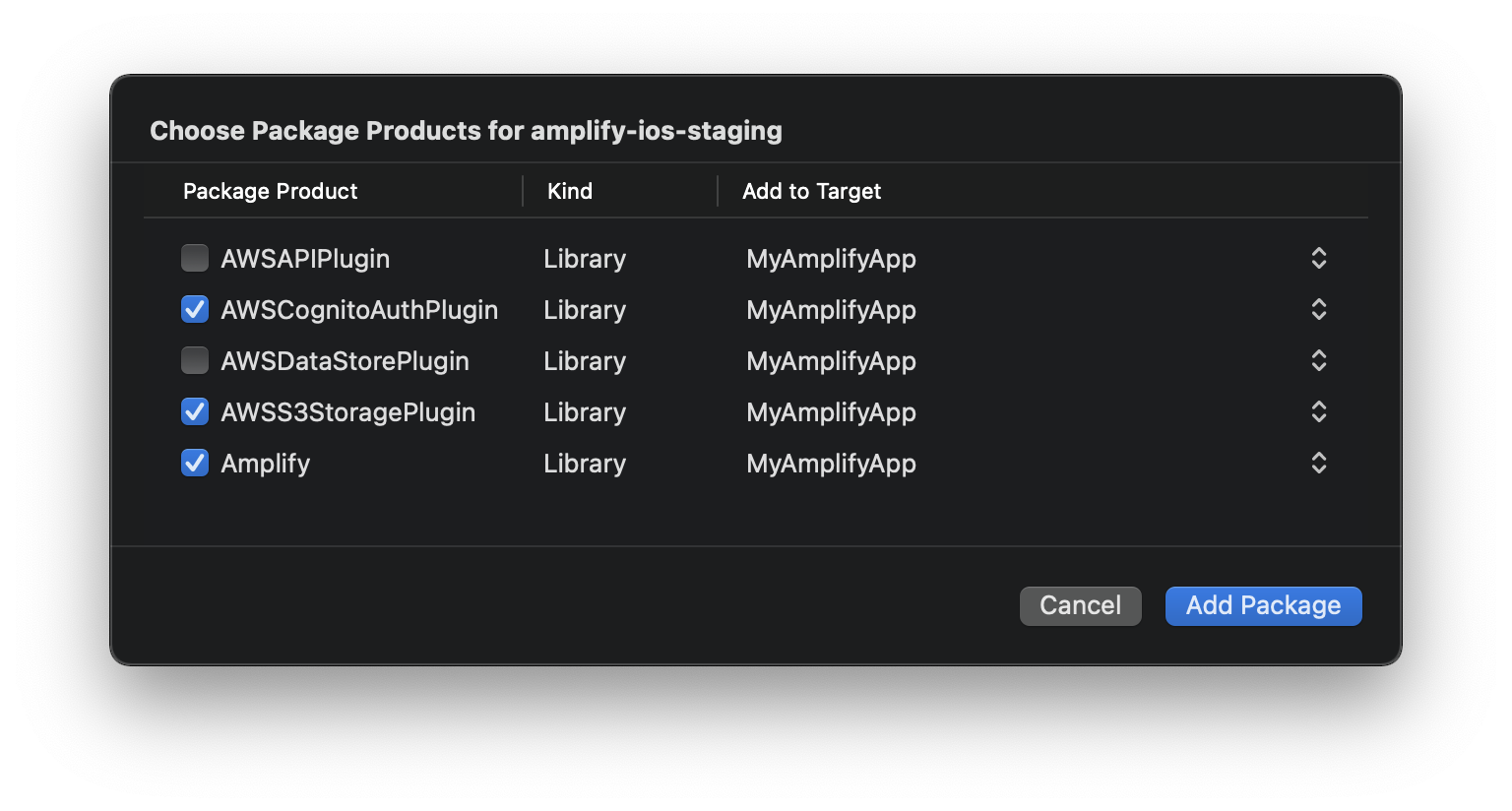Open target stepper arrows for AWSS3StoragePlugin row
Screen dimensions: 1512x811
(1319, 411)
